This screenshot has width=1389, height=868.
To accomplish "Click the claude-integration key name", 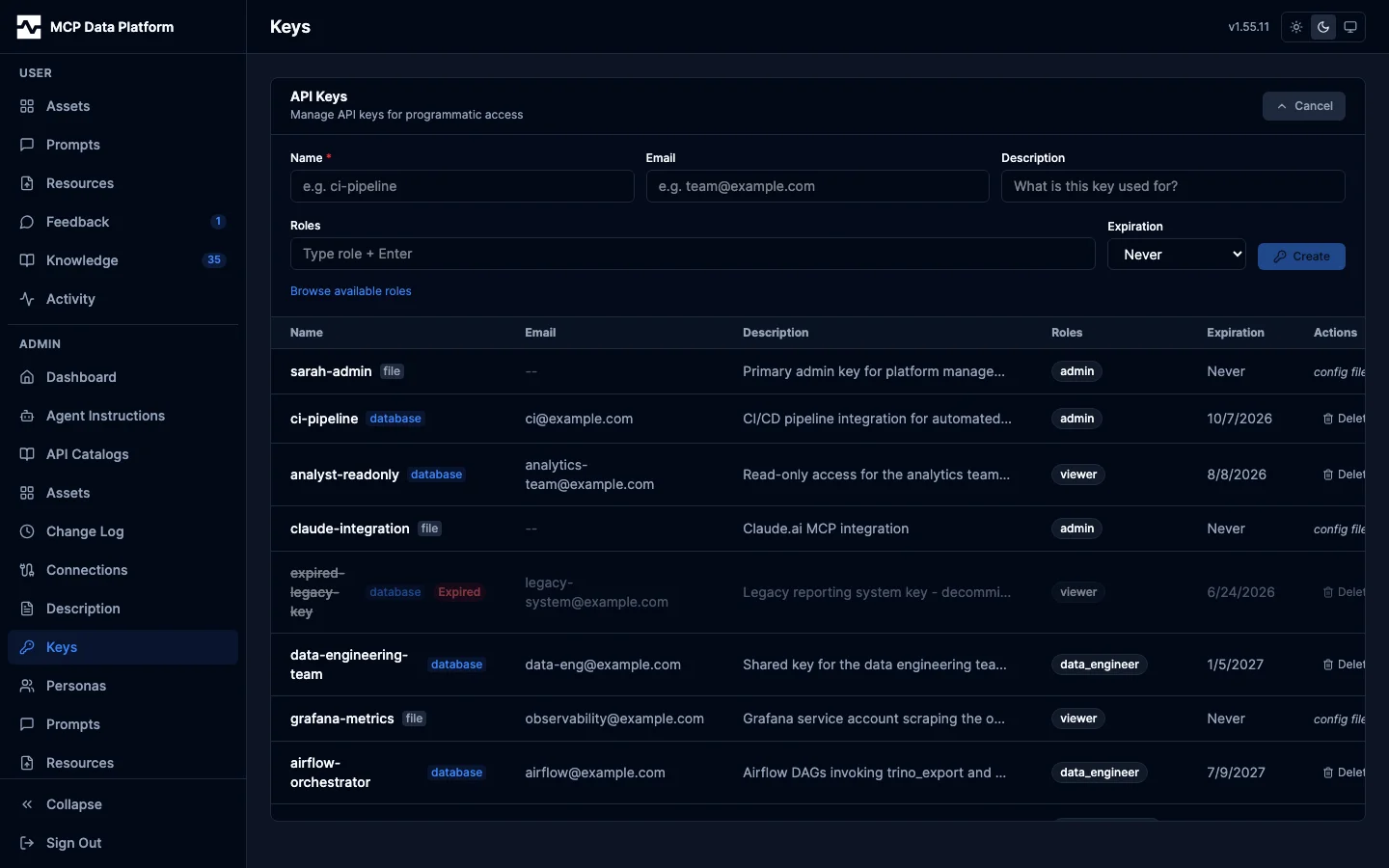I will [x=350, y=529].
